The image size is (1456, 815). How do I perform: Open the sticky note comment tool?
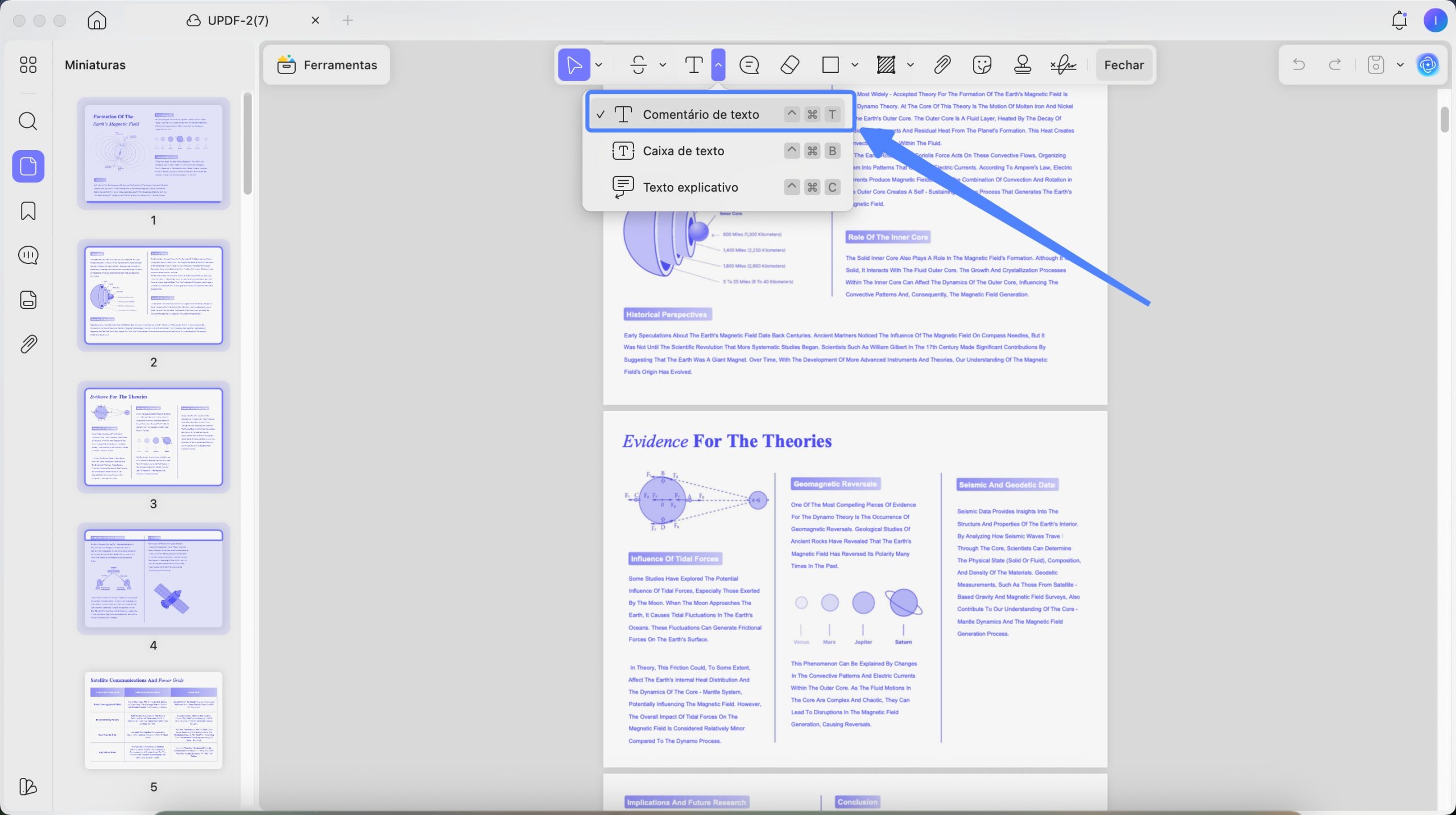[x=749, y=65]
